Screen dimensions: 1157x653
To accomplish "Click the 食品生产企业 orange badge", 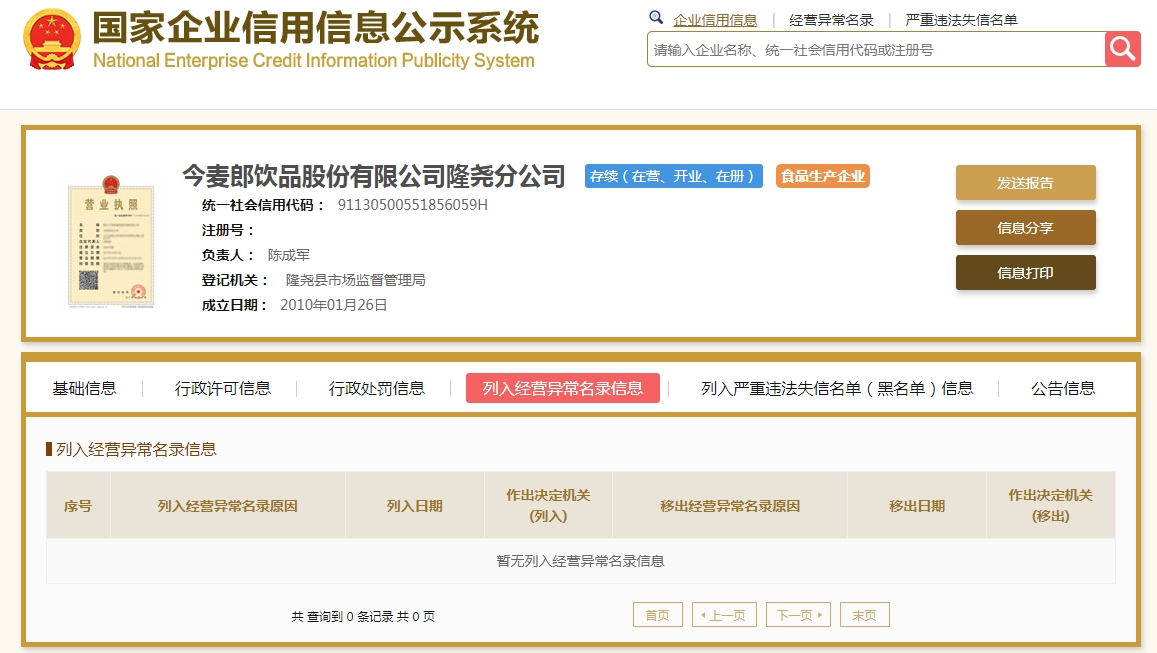I will tap(823, 176).
